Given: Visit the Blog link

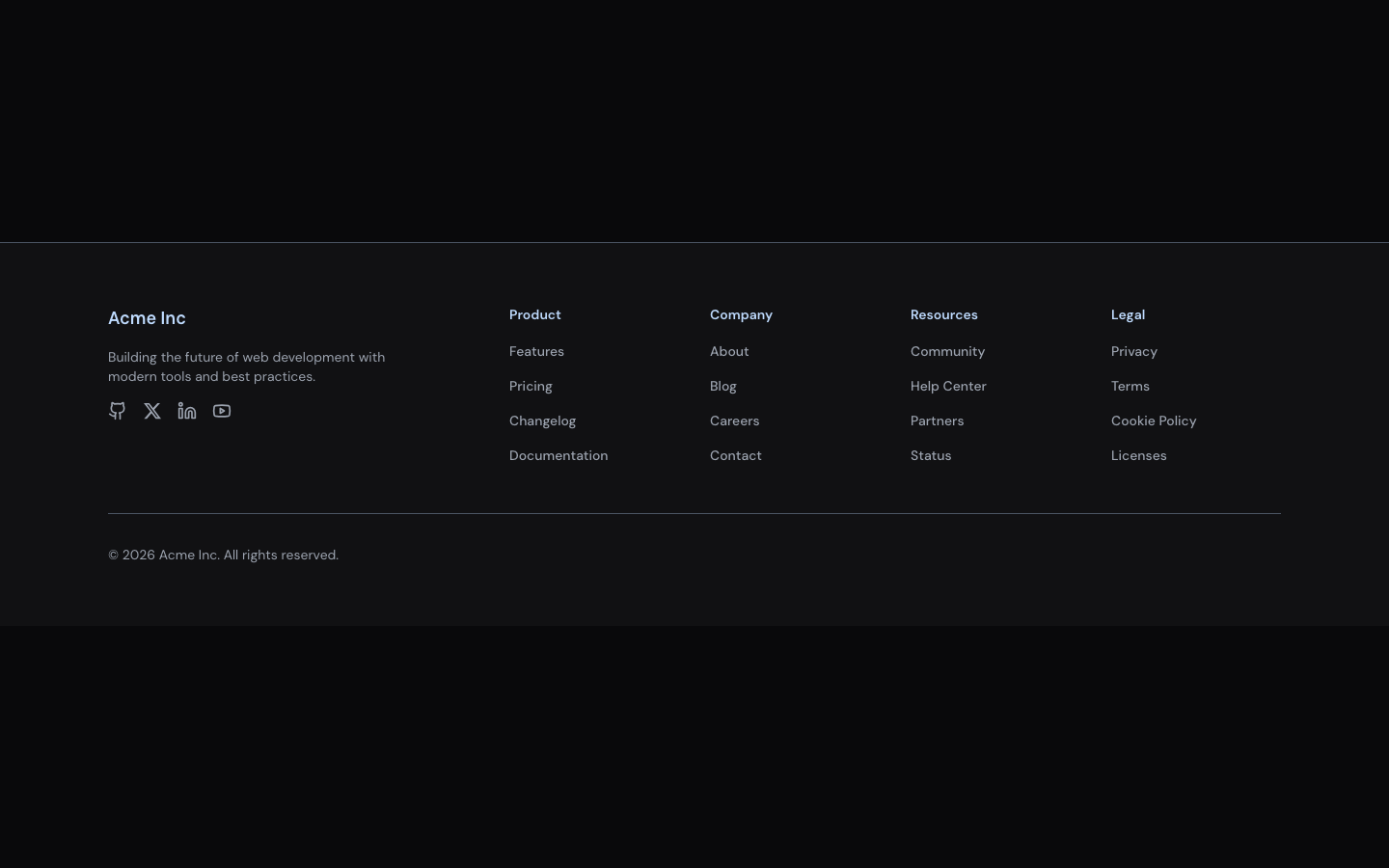Looking at the screenshot, I should (722, 386).
